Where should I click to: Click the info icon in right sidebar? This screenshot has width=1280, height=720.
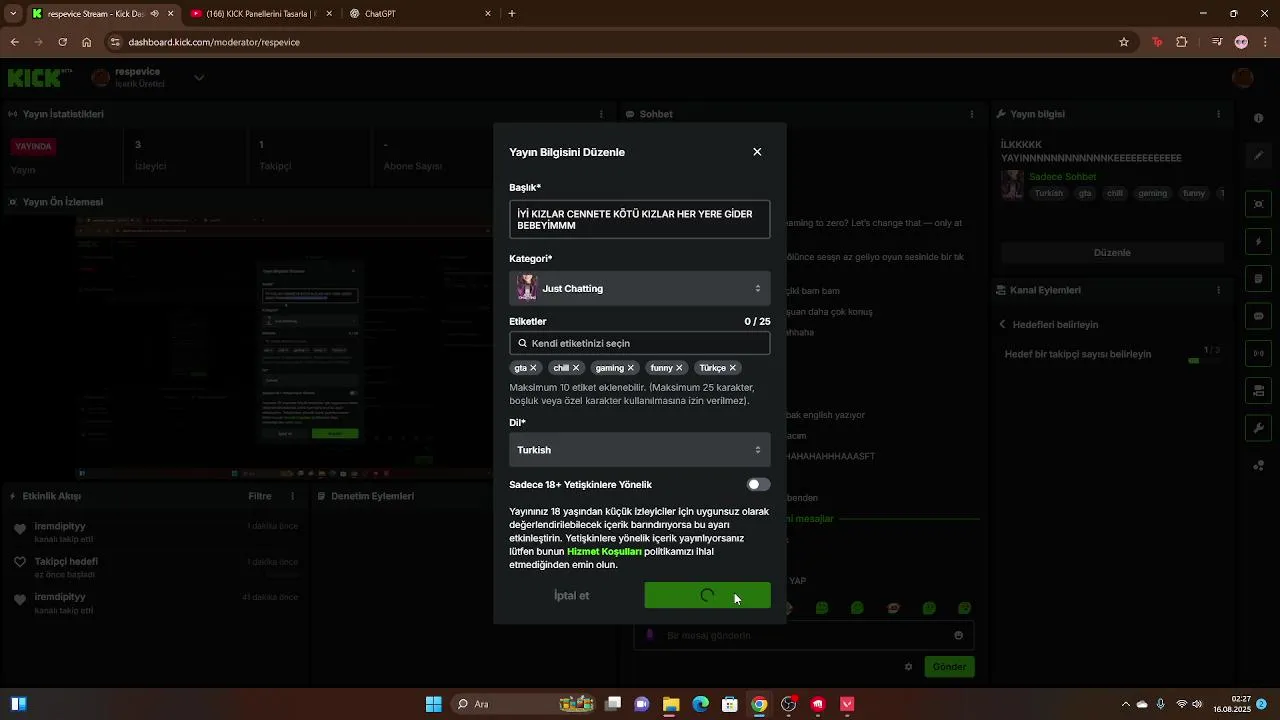(x=1258, y=118)
